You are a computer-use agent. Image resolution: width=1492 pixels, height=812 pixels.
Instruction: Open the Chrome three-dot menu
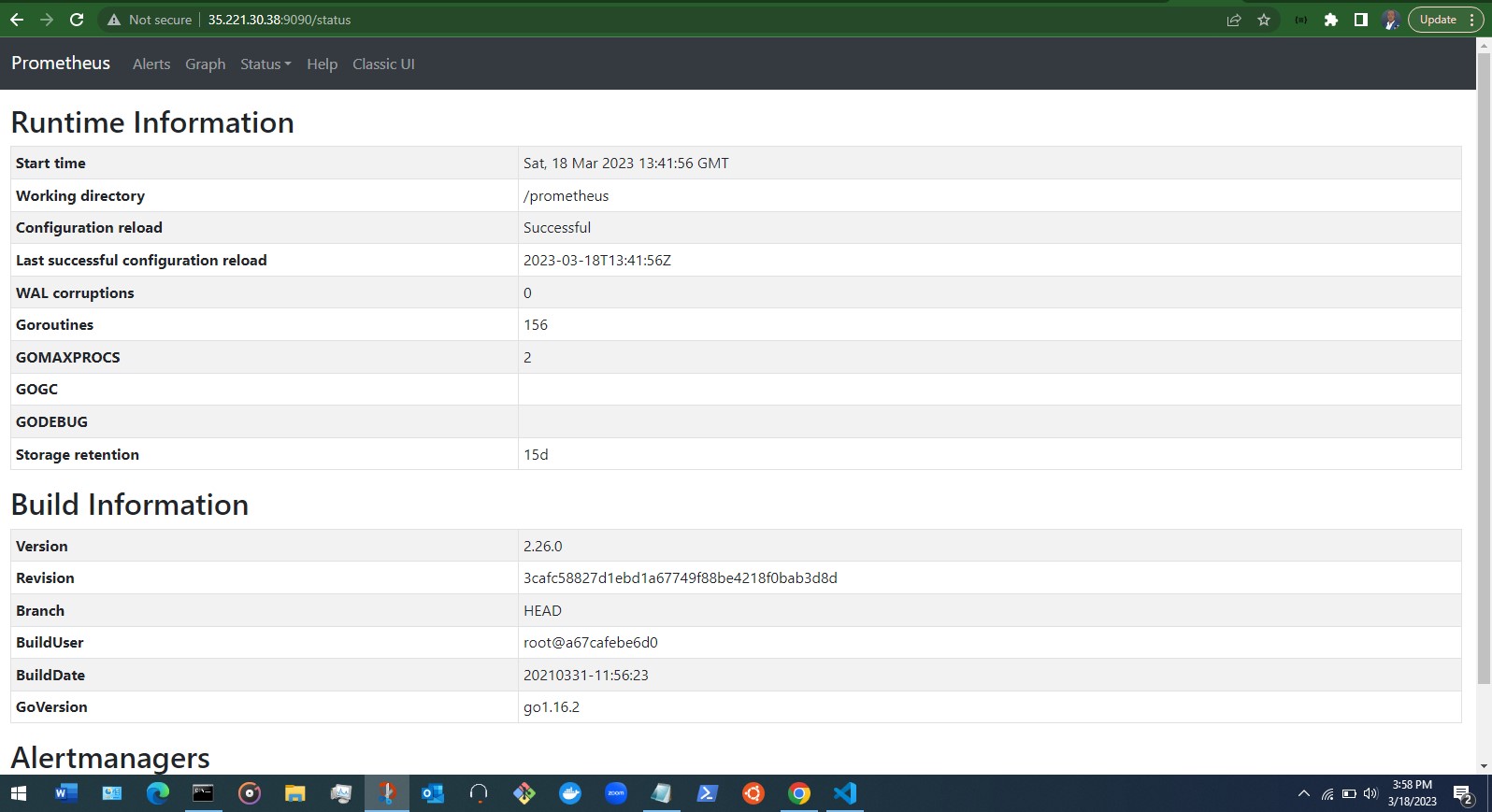[x=1472, y=20]
